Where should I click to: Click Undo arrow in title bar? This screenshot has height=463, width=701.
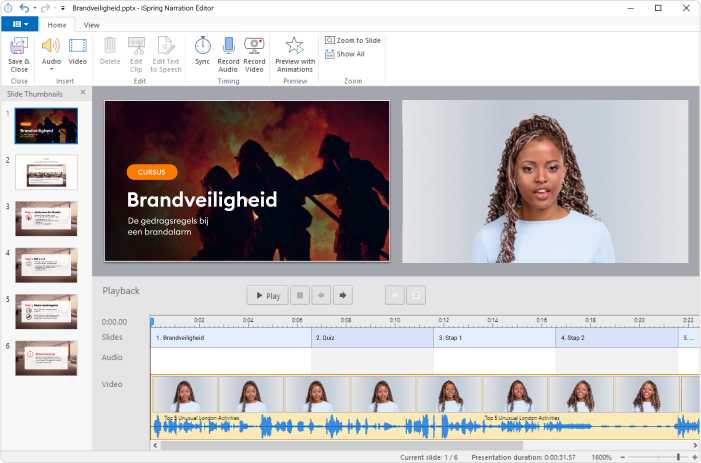pos(24,8)
